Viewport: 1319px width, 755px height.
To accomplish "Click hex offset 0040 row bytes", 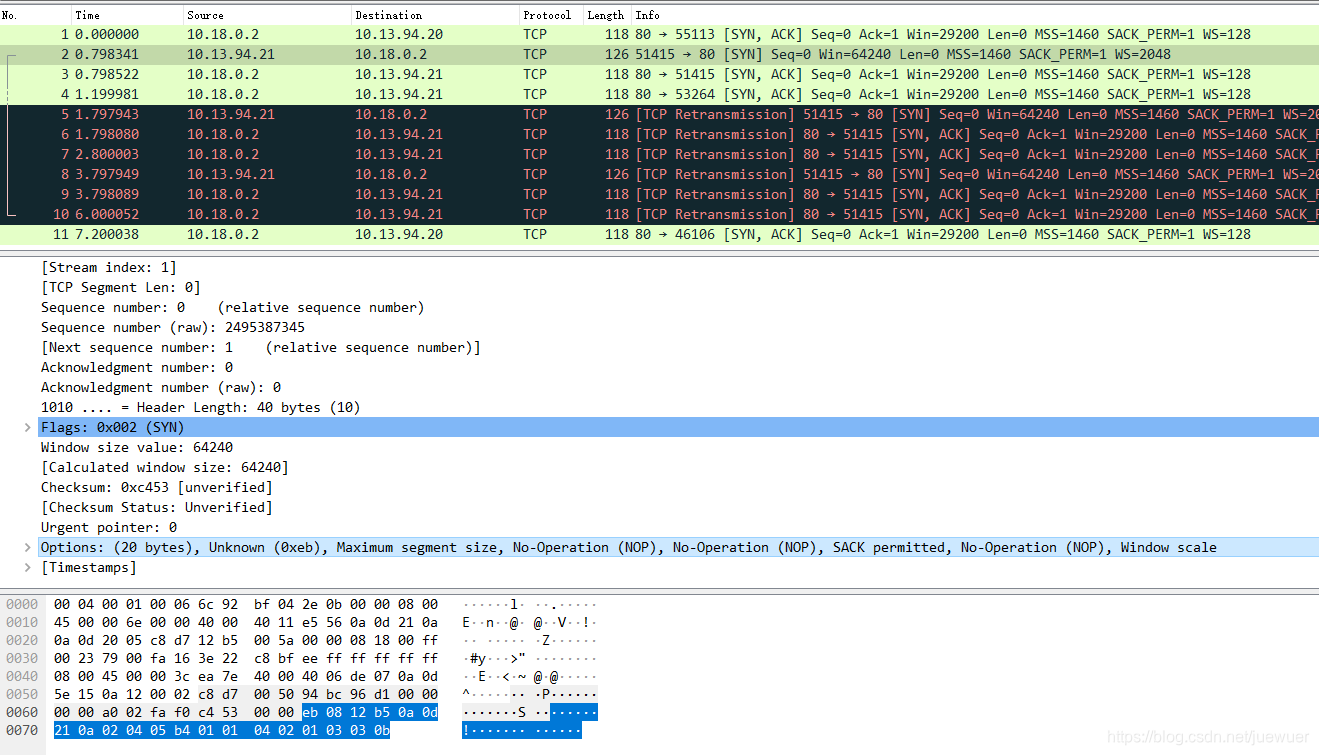I will pos(246,676).
